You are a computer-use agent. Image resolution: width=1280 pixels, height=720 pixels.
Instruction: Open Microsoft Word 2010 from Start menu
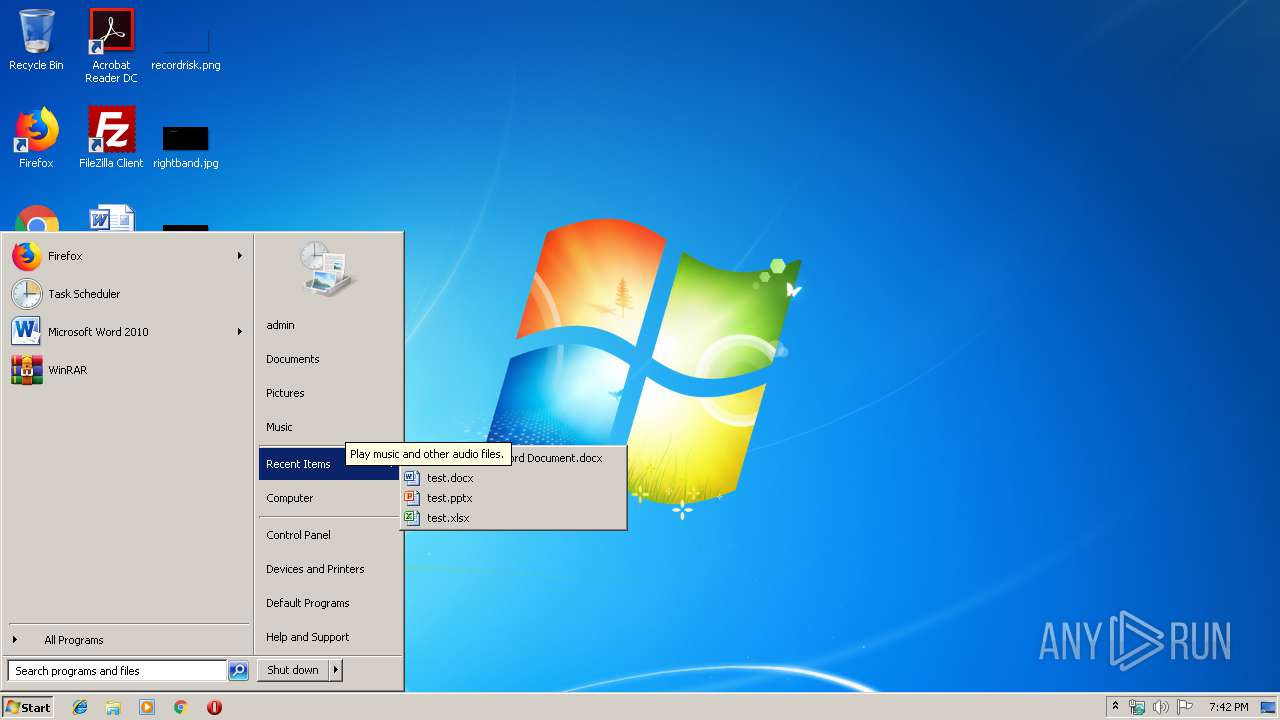[127, 332]
